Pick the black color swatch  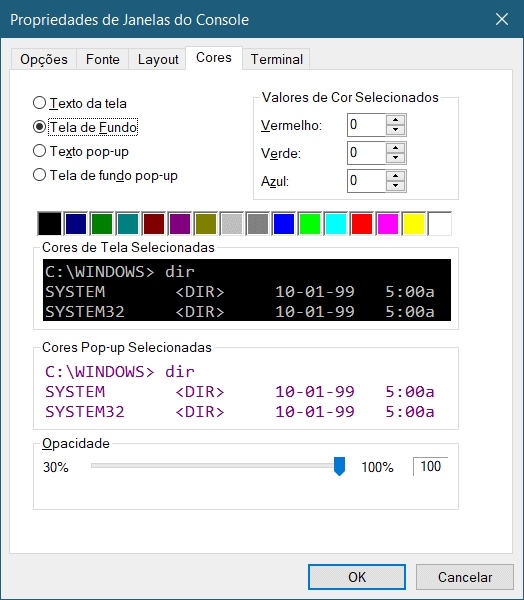[x=49, y=223]
